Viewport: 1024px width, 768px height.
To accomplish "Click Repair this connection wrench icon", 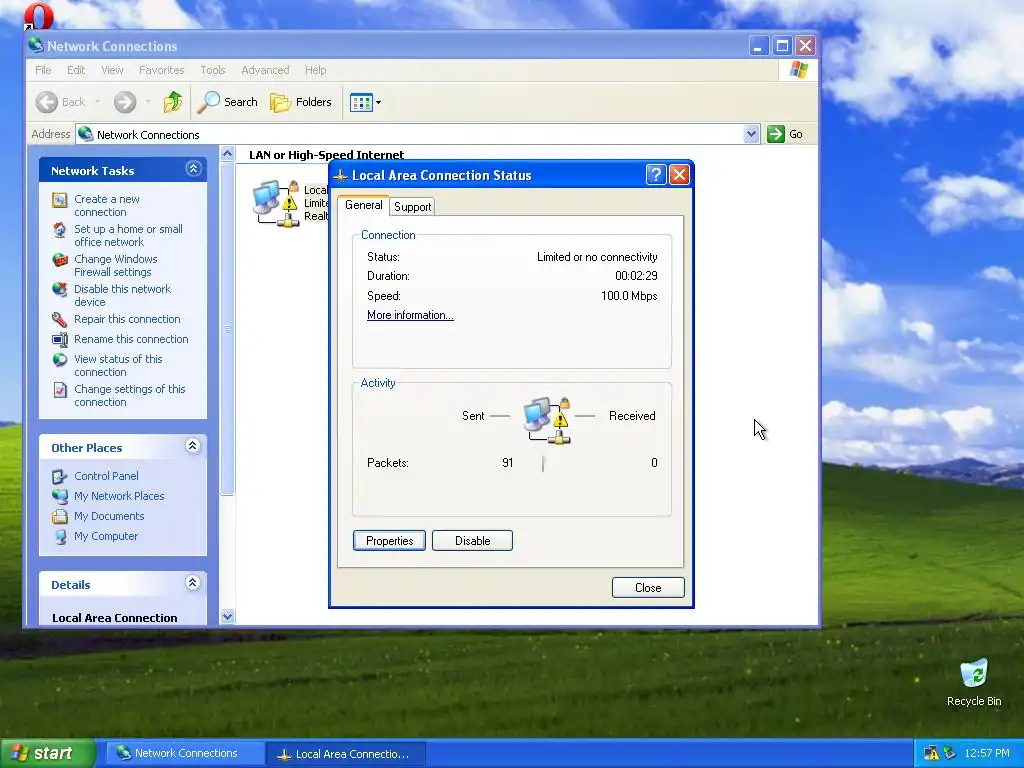I will click(x=59, y=319).
